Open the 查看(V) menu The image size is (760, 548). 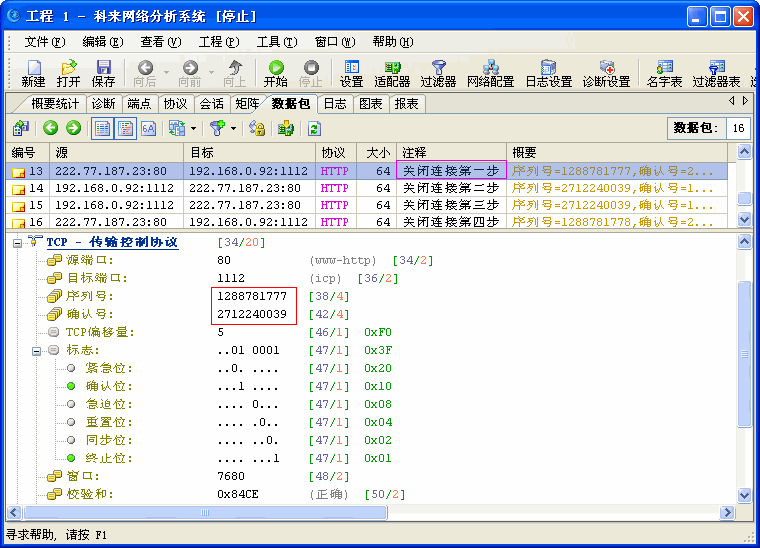click(x=160, y=42)
